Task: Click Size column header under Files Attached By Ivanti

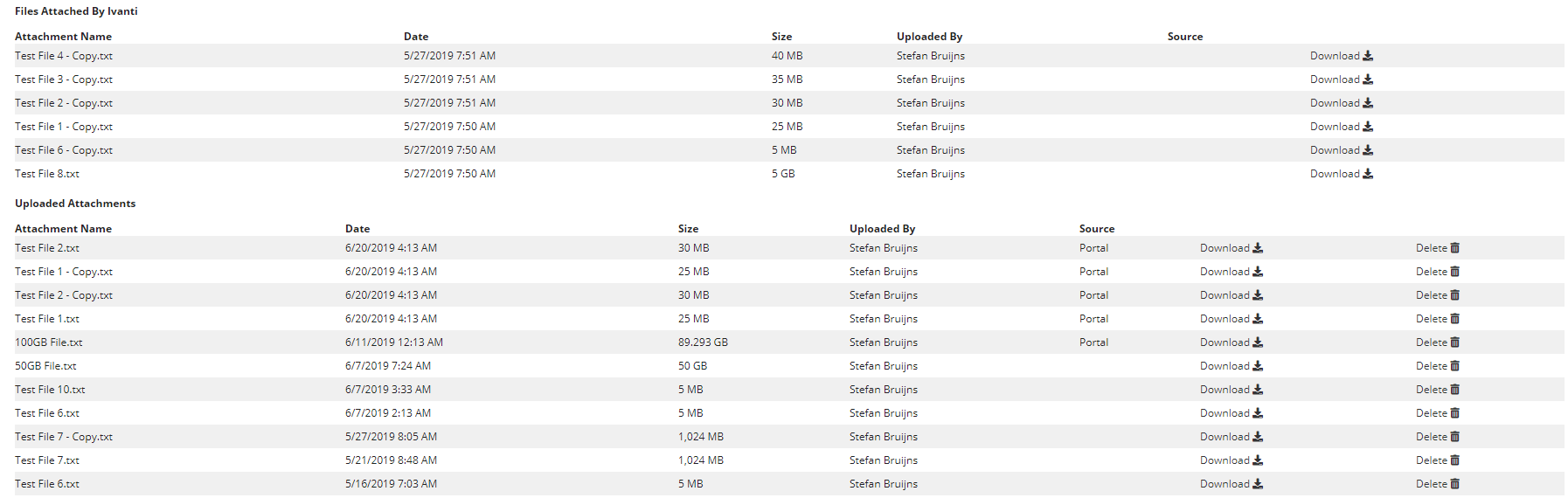Action: click(781, 37)
